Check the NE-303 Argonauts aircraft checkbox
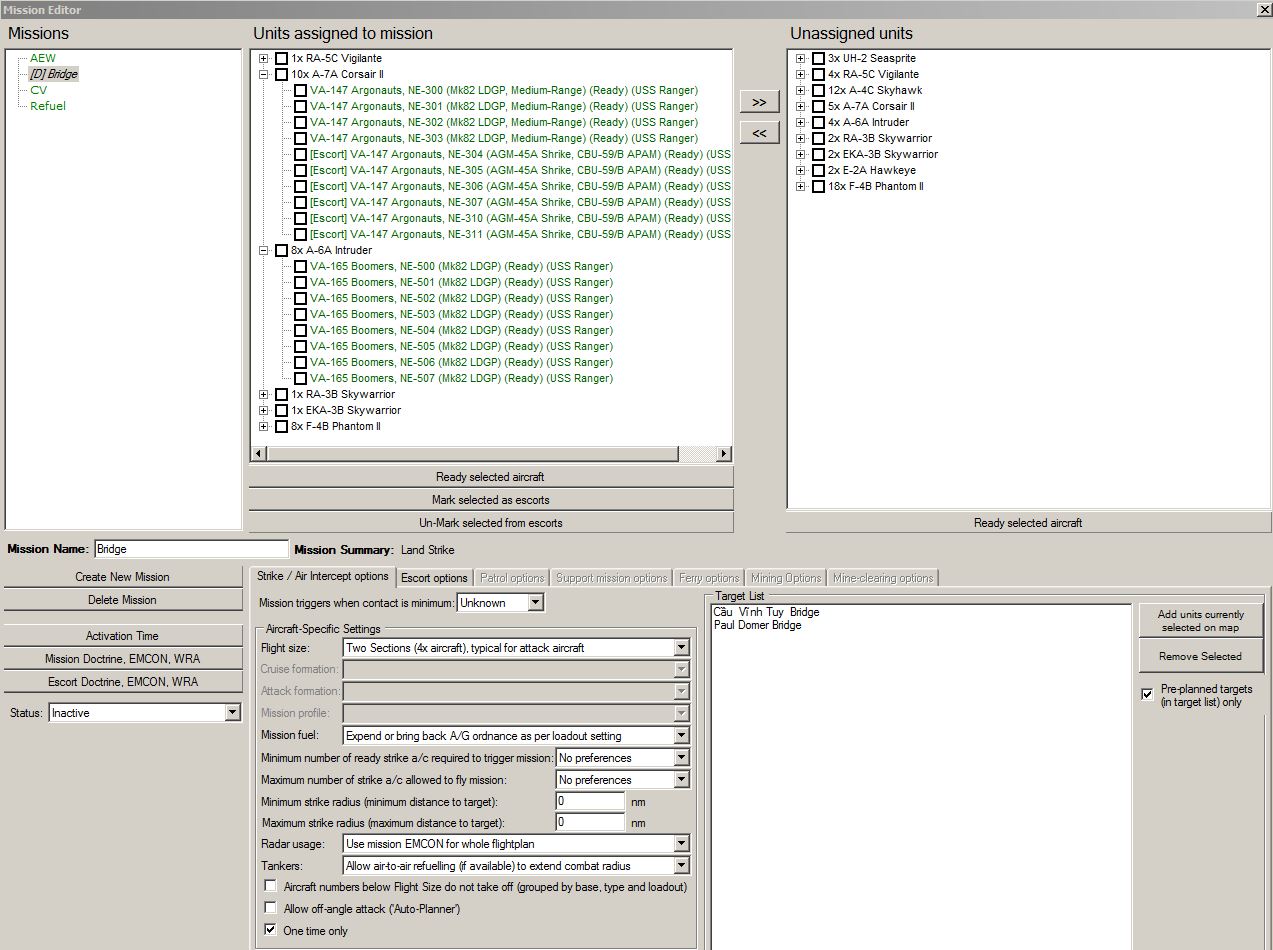1273x950 pixels. (300, 138)
